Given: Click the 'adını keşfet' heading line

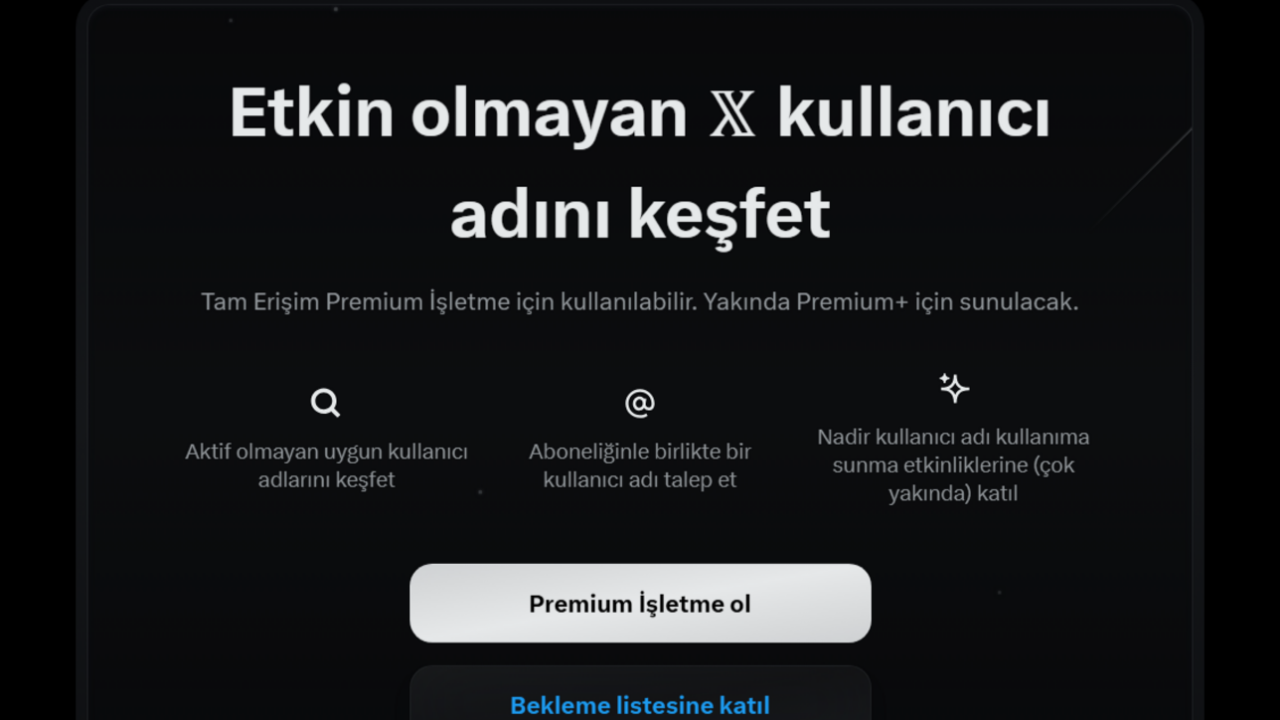Looking at the screenshot, I should click(x=640, y=214).
